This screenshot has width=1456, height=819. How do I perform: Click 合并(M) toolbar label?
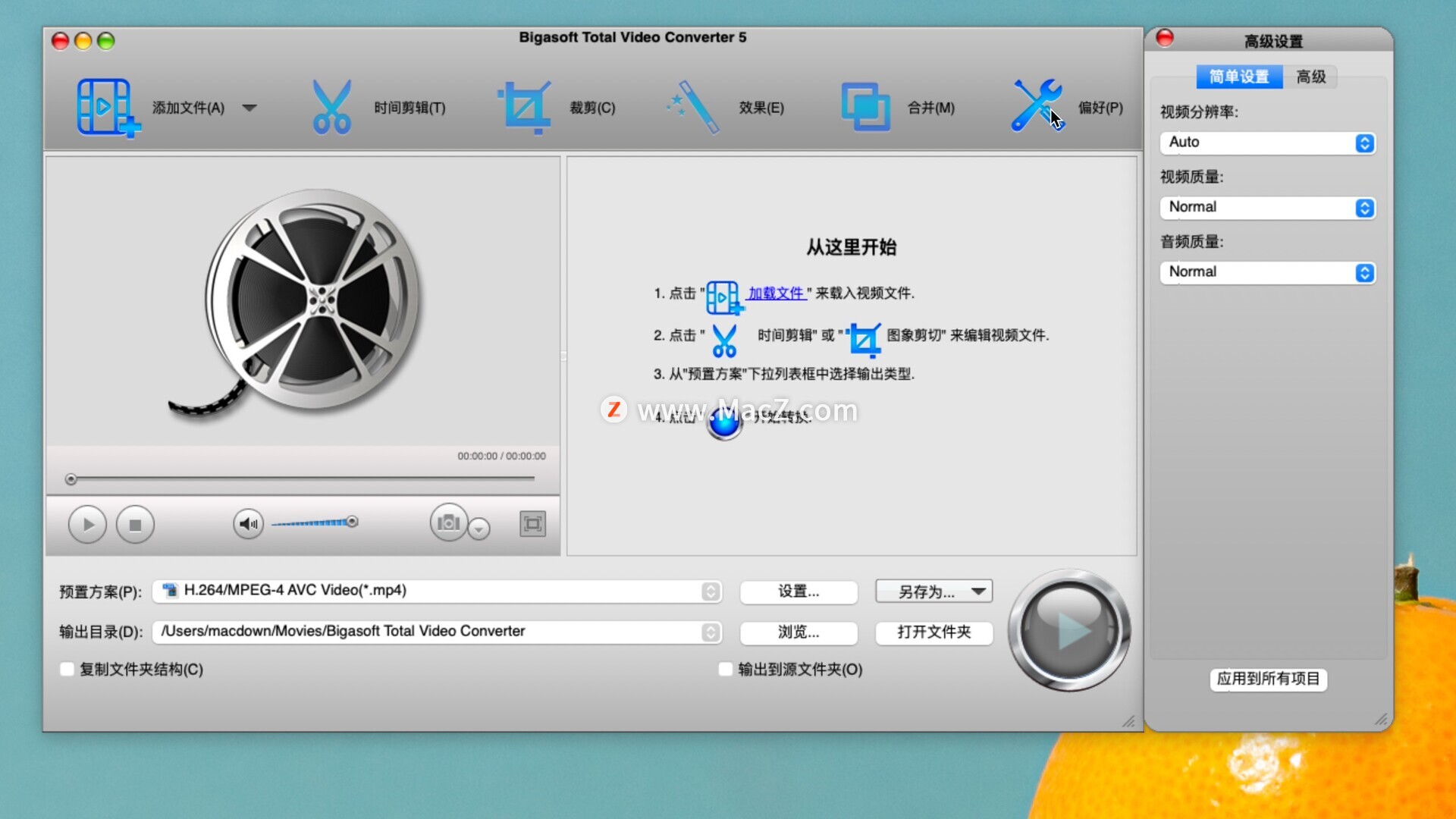click(931, 108)
